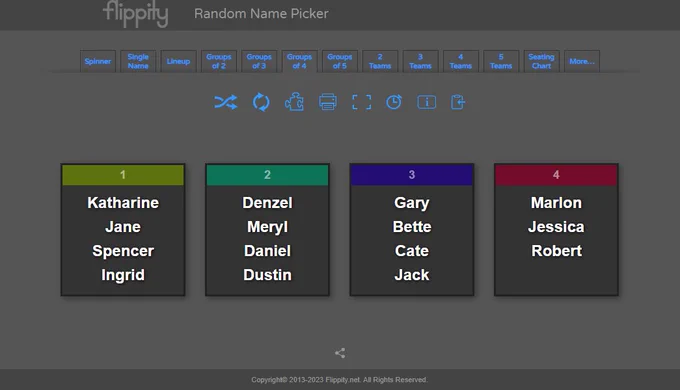680x390 pixels.
Task: Switch to the Spinner tab
Action: 98,61
